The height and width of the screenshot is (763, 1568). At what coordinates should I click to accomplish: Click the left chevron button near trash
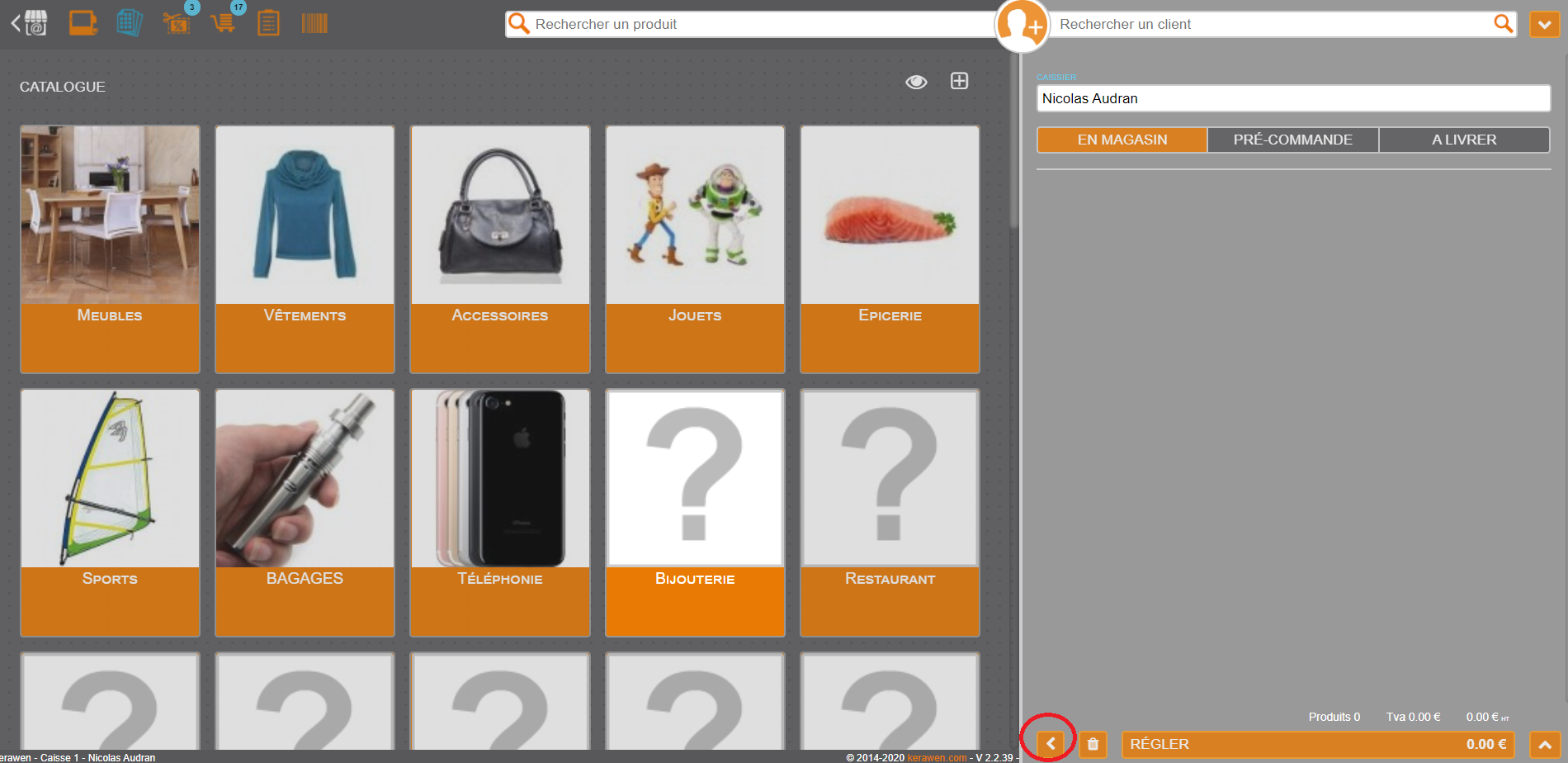pos(1051,744)
